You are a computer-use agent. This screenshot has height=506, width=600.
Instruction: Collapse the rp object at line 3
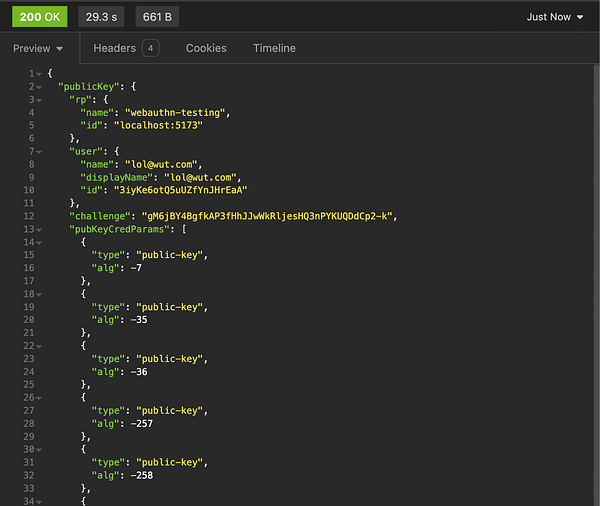tap(39, 101)
